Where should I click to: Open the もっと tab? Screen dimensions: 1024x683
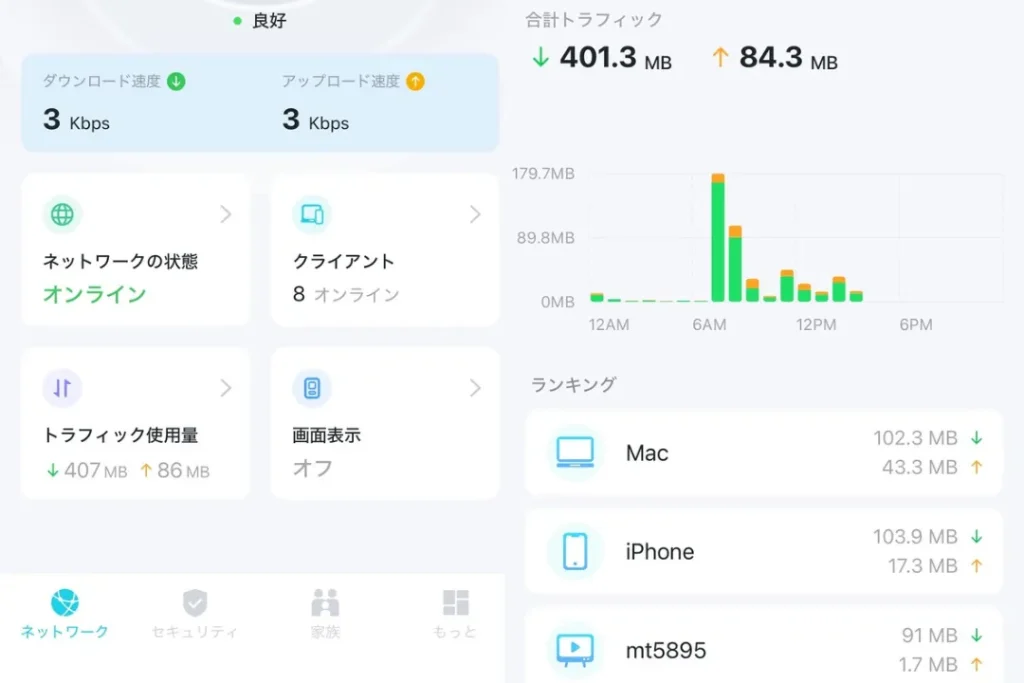[455, 613]
